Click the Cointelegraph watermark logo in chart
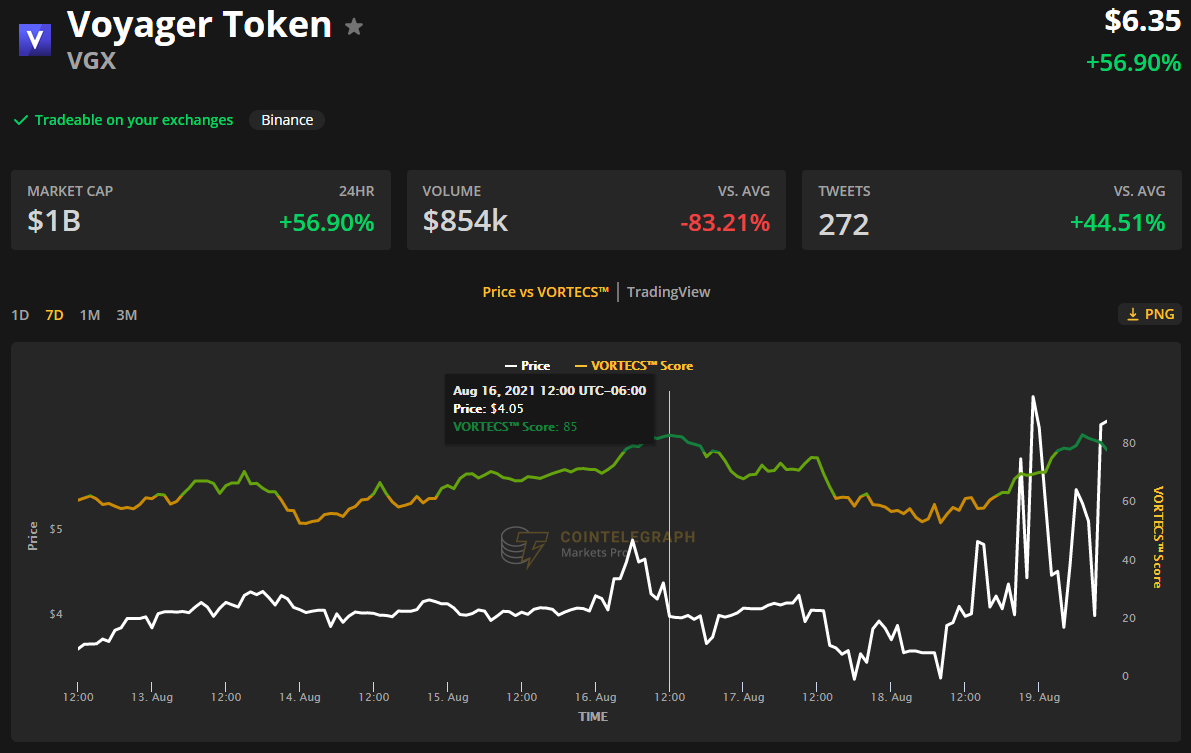1191x753 pixels. (x=525, y=547)
